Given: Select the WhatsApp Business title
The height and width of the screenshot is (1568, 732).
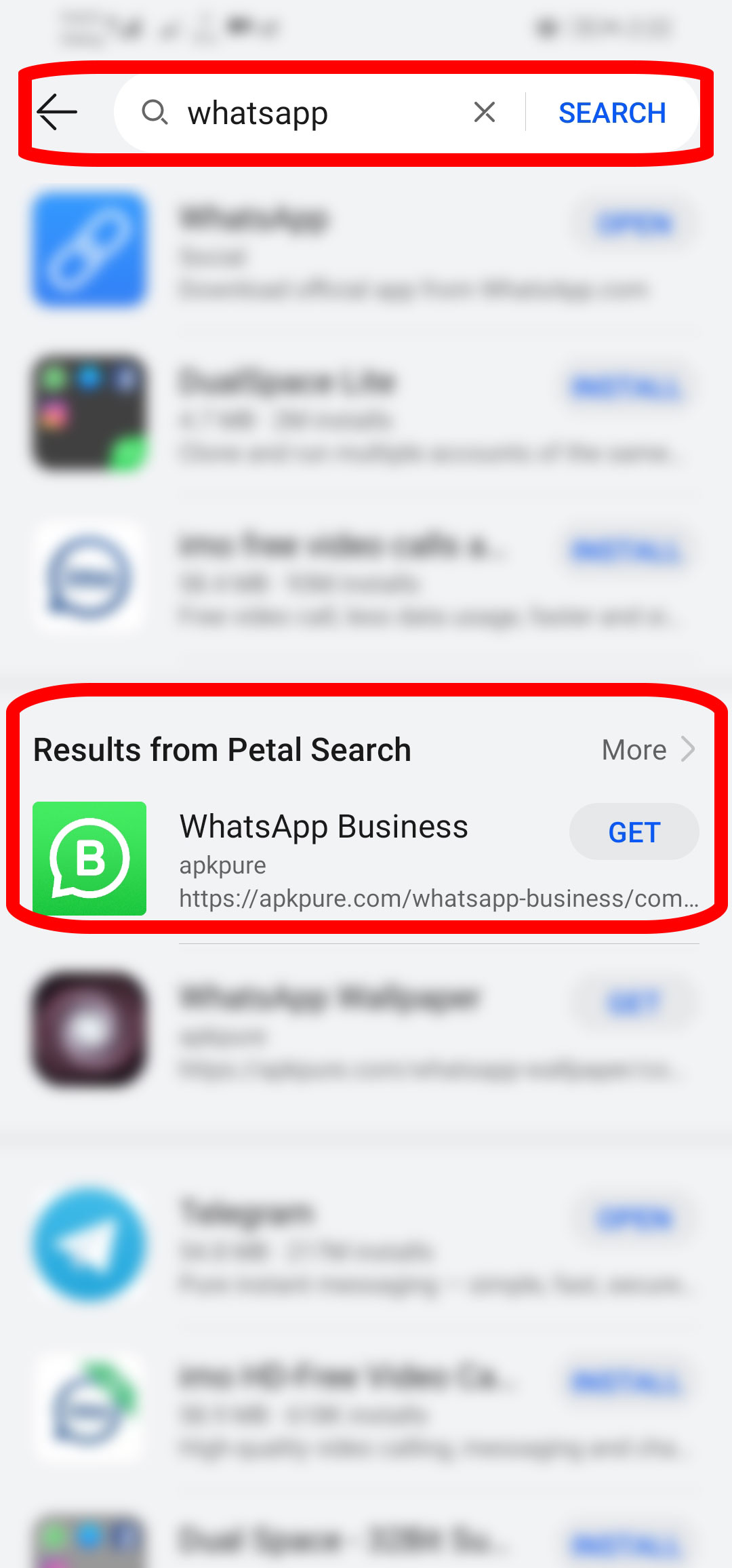Looking at the screenshot, I should coord(323,827).
